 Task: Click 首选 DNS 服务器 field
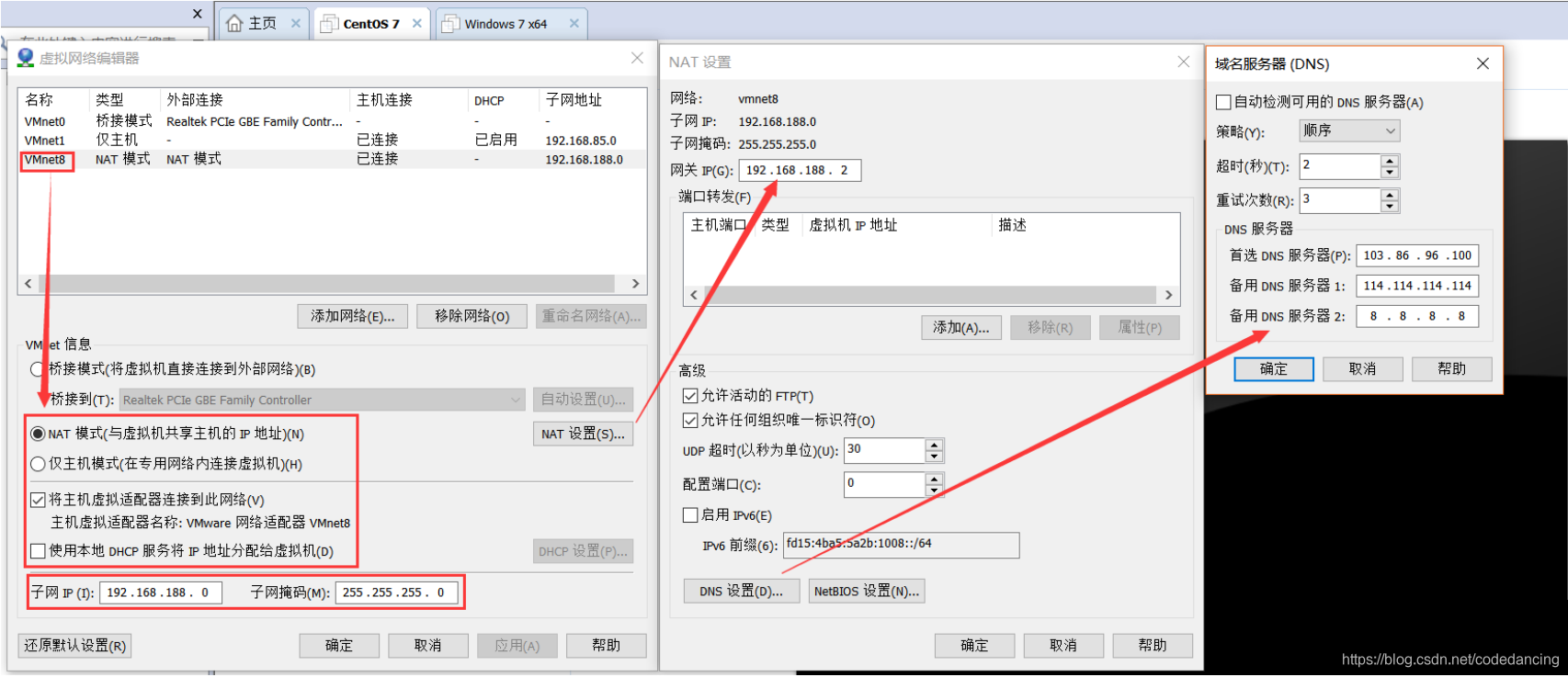(x=1417, y=255)
